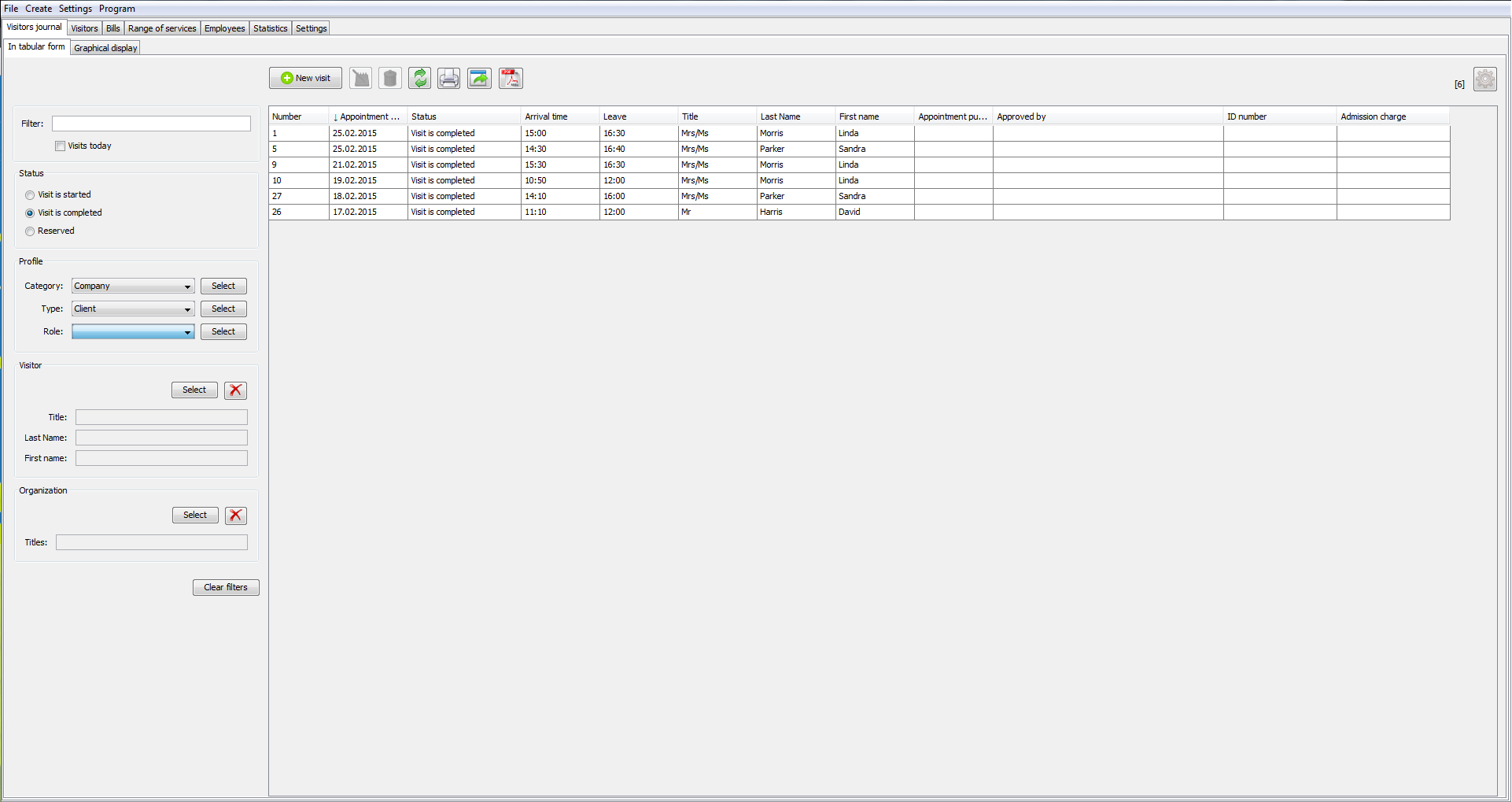
Task: Sort by the Last Name column header
Action: point(796,116)
